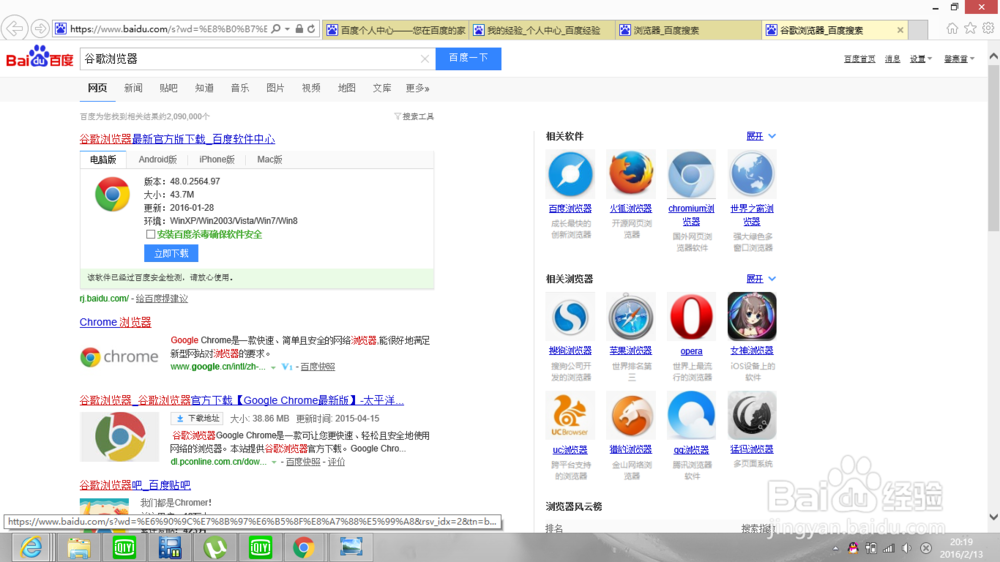The image size is (1000, 562).
Task: Open the Cheetah browser icon
Action: pyautogui.click(x=631, y=415)
